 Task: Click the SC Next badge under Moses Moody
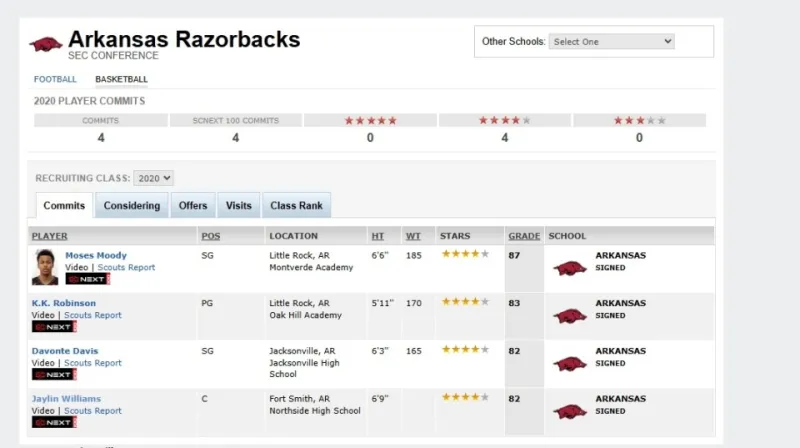86,279
